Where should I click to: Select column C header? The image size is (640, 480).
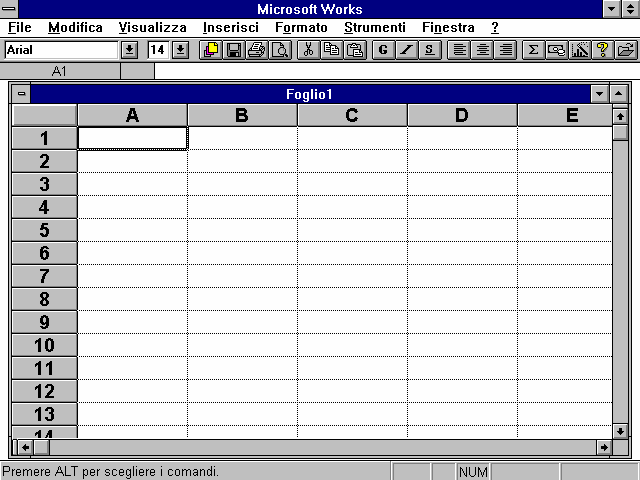pyautogui.click(x=352, y=116)
